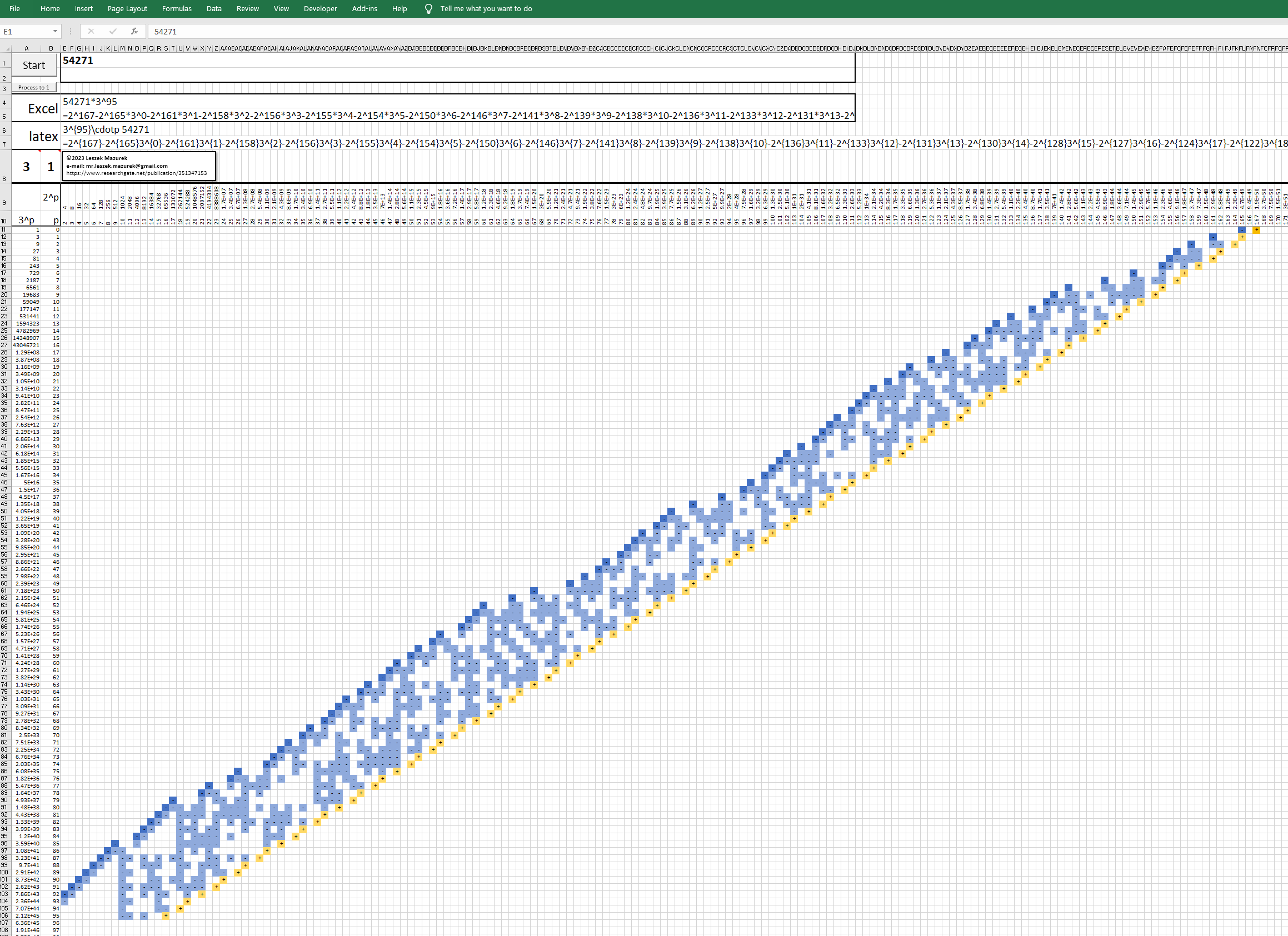
Task: Open the Insert ribbon tab
Action: pyautogui.click(x=83, y=8)
